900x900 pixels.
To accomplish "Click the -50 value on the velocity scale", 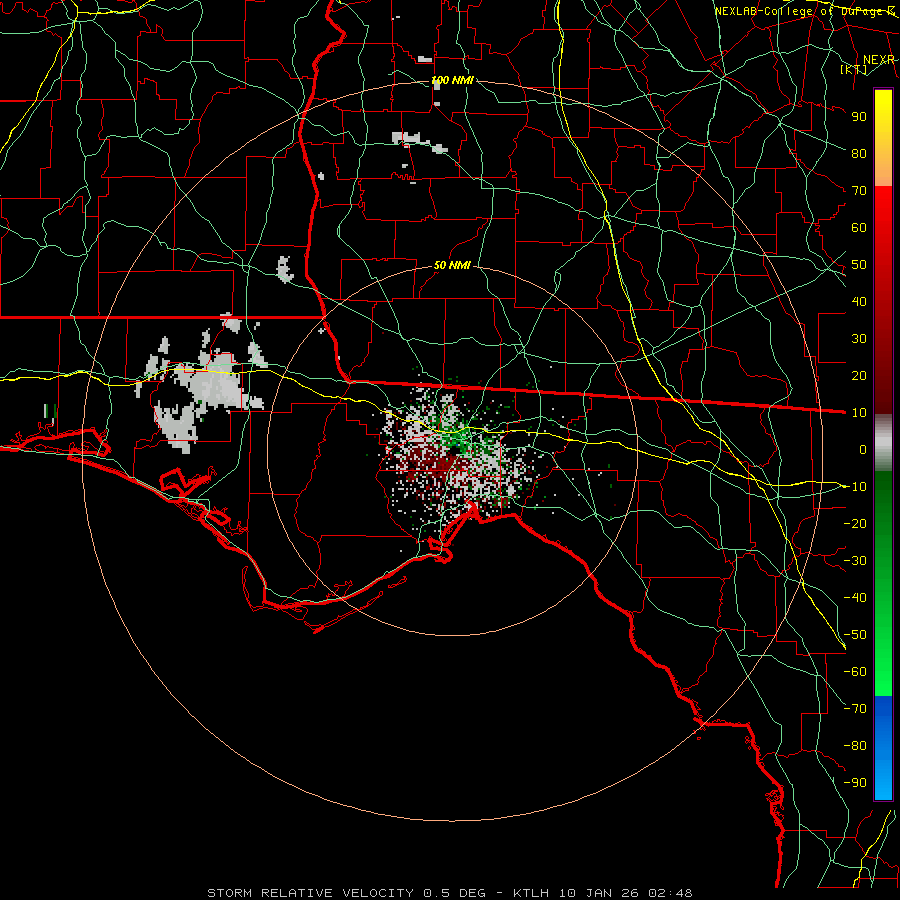I will (x=855, y=635).
